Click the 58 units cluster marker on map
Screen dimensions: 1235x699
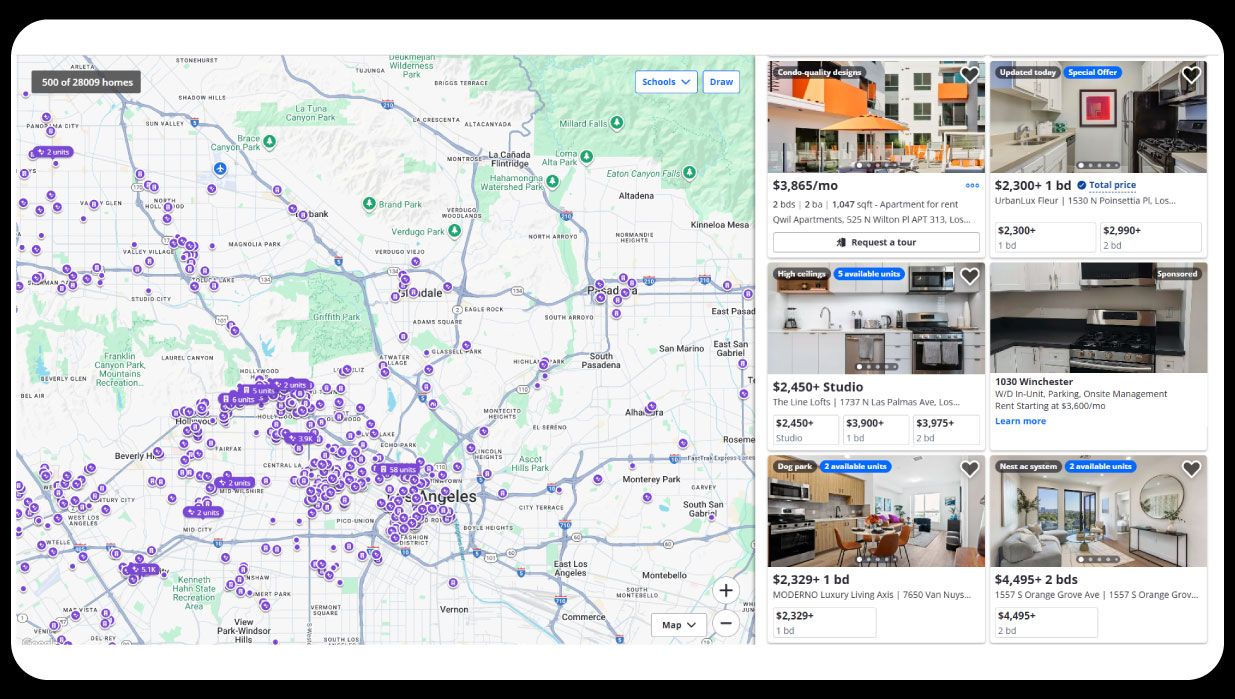pyautogui.click(x=396, y=469)
